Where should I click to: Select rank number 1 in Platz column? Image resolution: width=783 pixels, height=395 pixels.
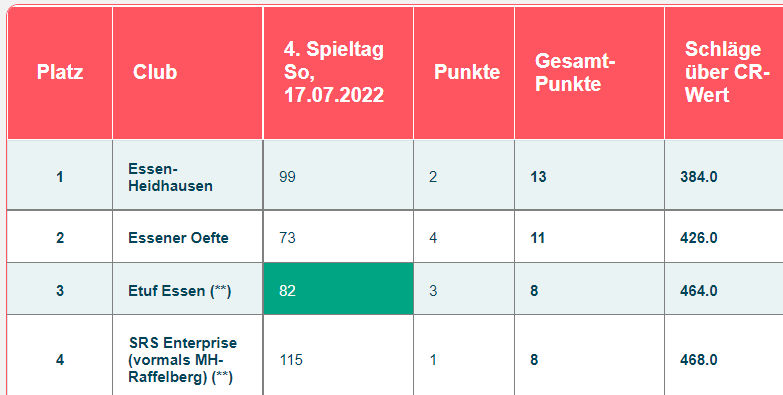click(x=60, y=177)
